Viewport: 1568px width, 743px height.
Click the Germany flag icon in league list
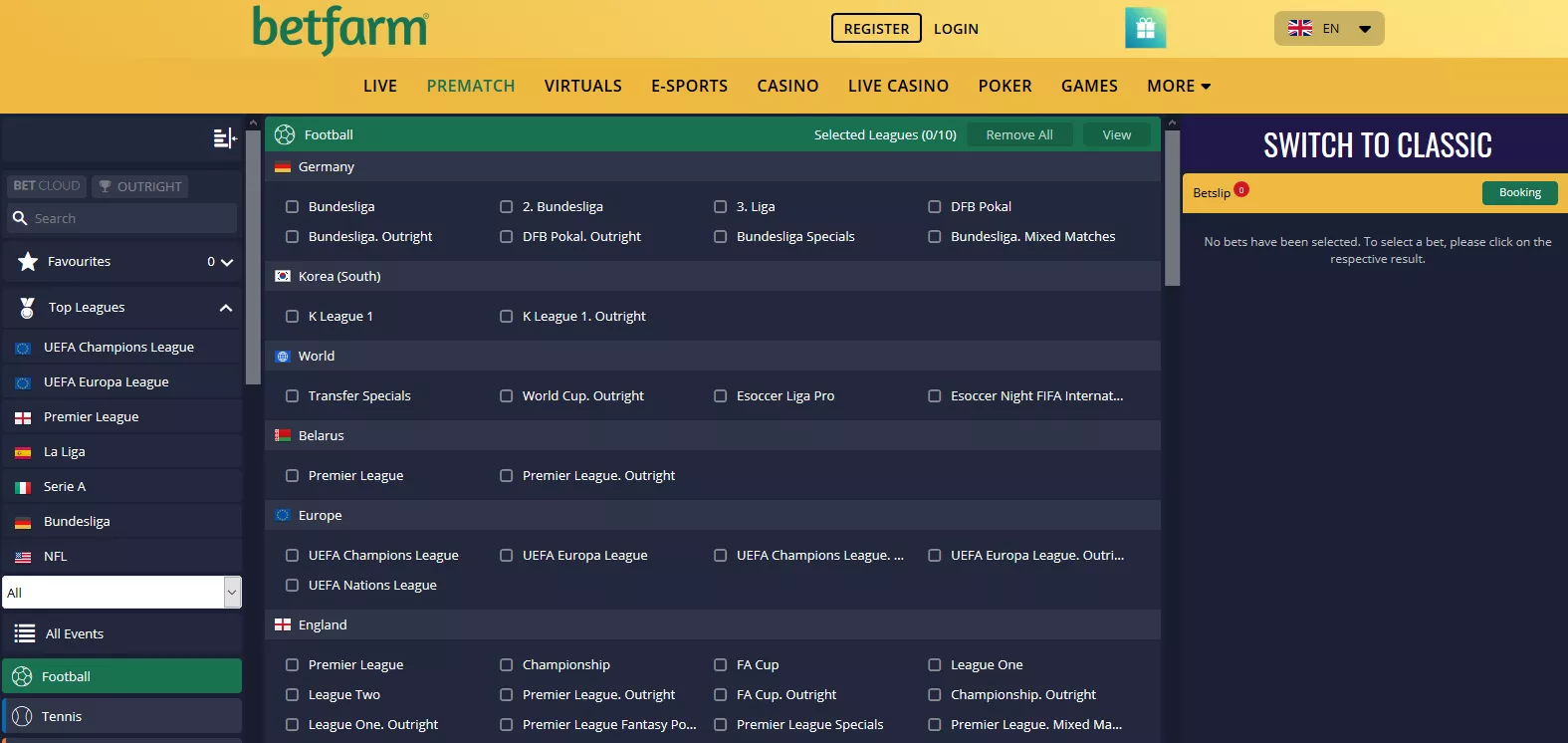point(283,167)
